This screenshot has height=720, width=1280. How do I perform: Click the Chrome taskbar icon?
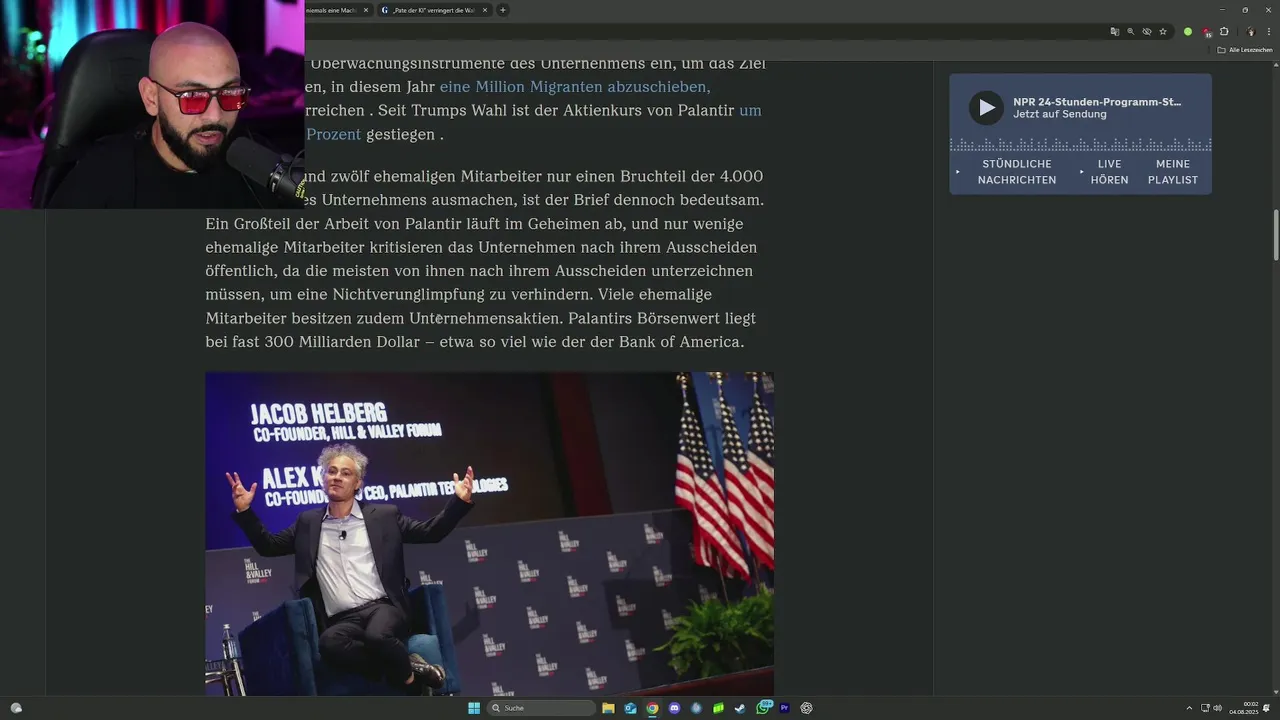click(x=652, y=708)
